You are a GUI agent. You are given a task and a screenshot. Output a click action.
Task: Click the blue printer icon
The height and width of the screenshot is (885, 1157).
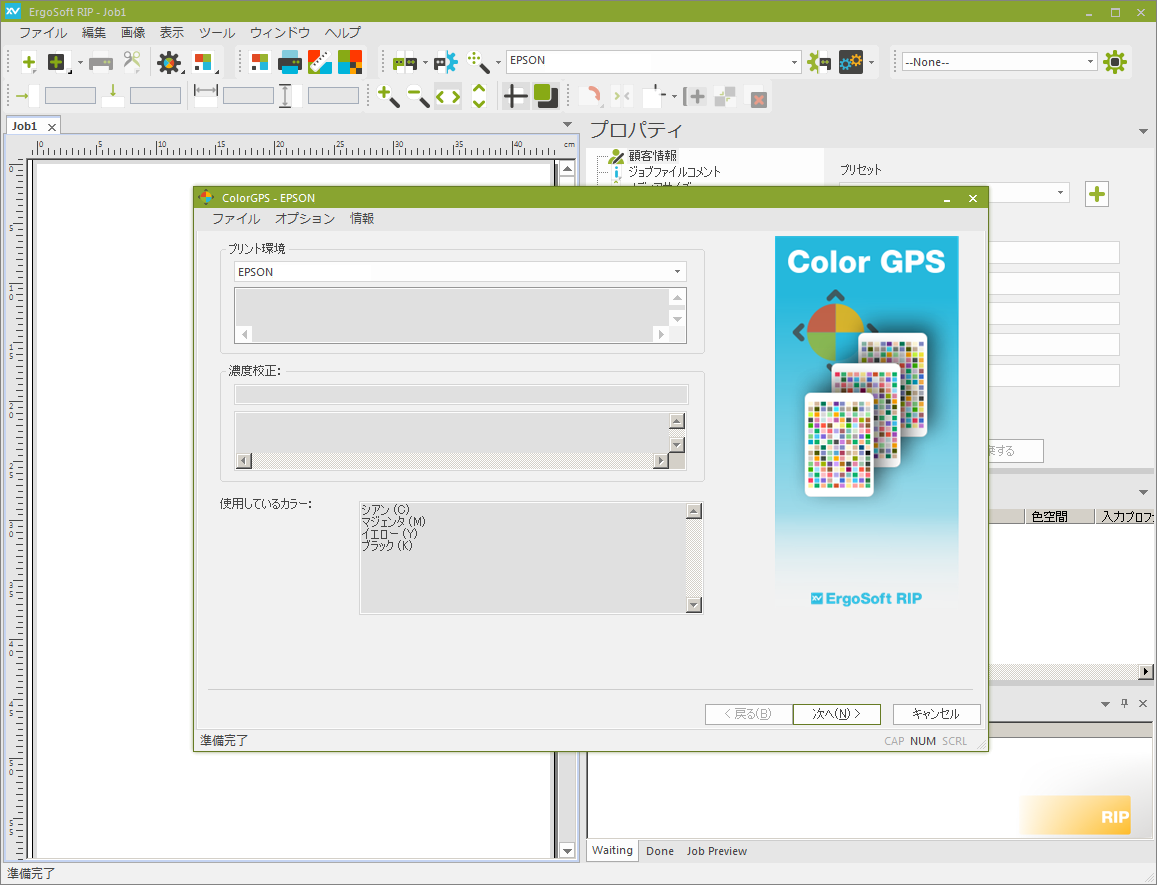290,63
